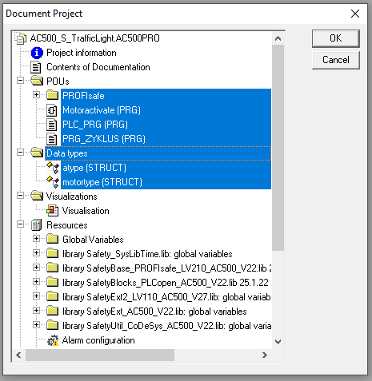Click the horizontal scrollbar right arrow
Screen dimensions: 372x381
coord(265,355)
